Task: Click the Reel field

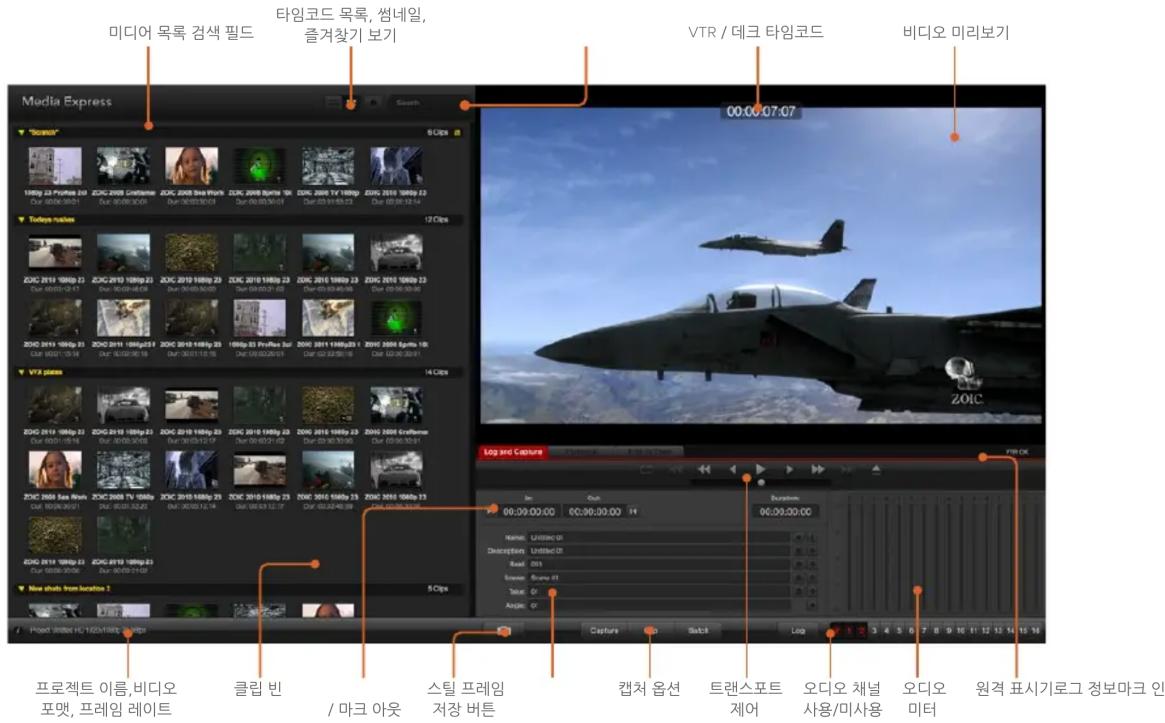Action: pyautogui.click(x=658, y=564)
